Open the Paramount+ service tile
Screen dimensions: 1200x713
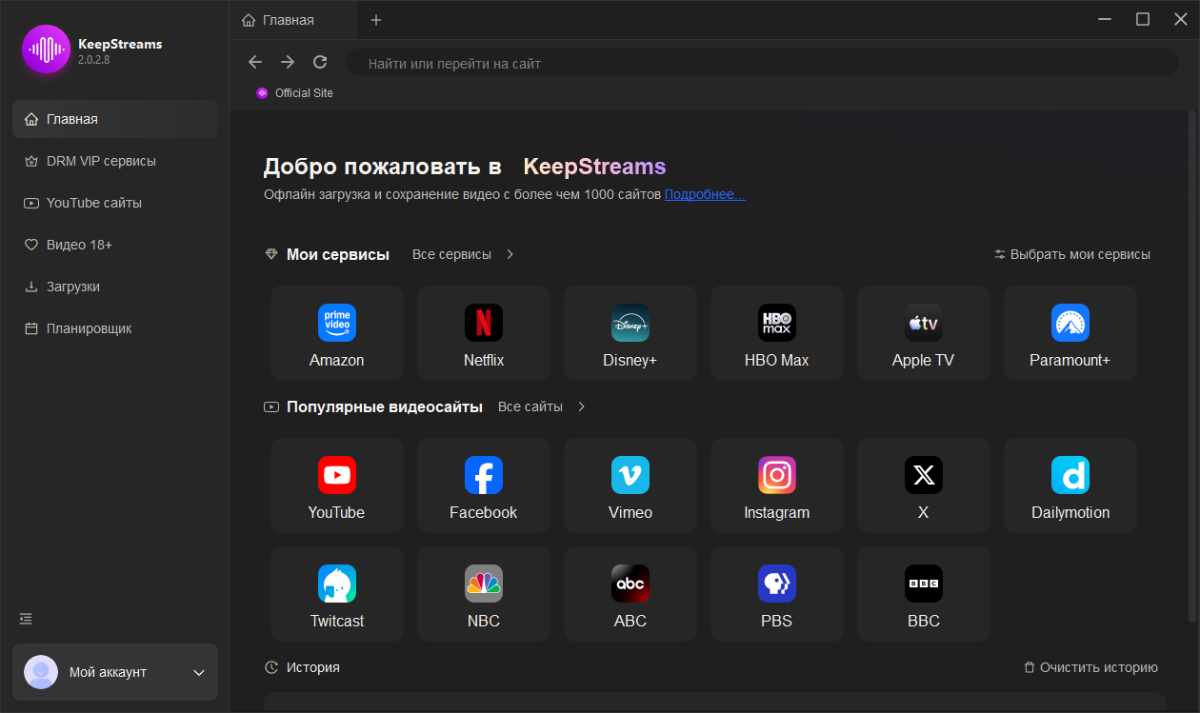(x=1071, y=333)
